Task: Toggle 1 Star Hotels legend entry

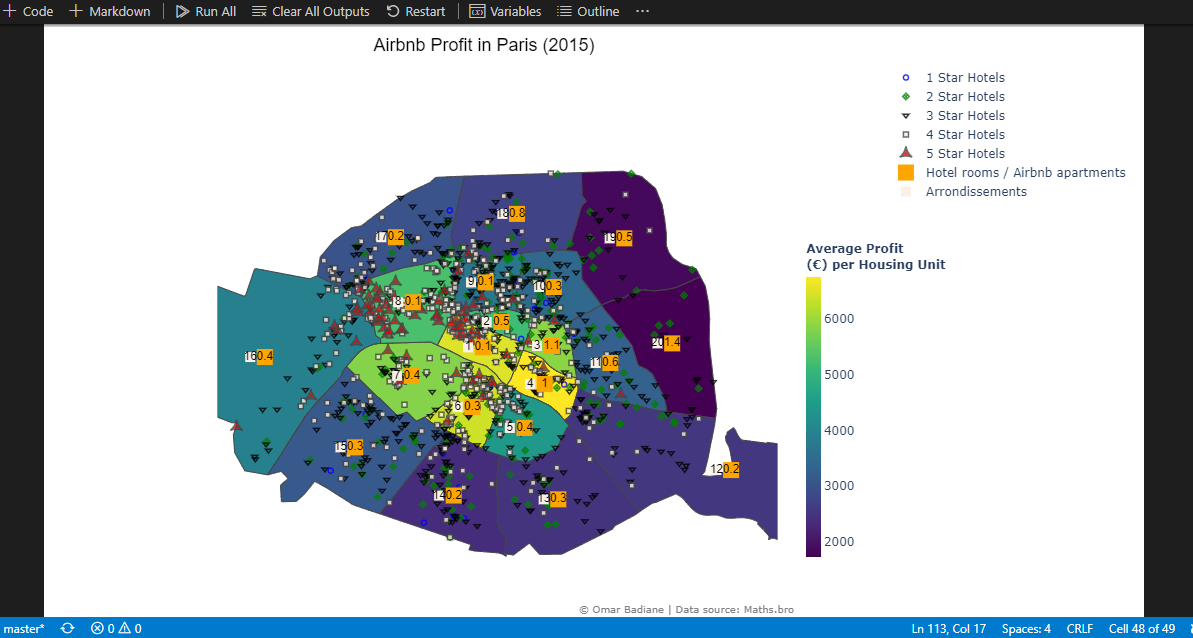Action: tap(953, 78)
